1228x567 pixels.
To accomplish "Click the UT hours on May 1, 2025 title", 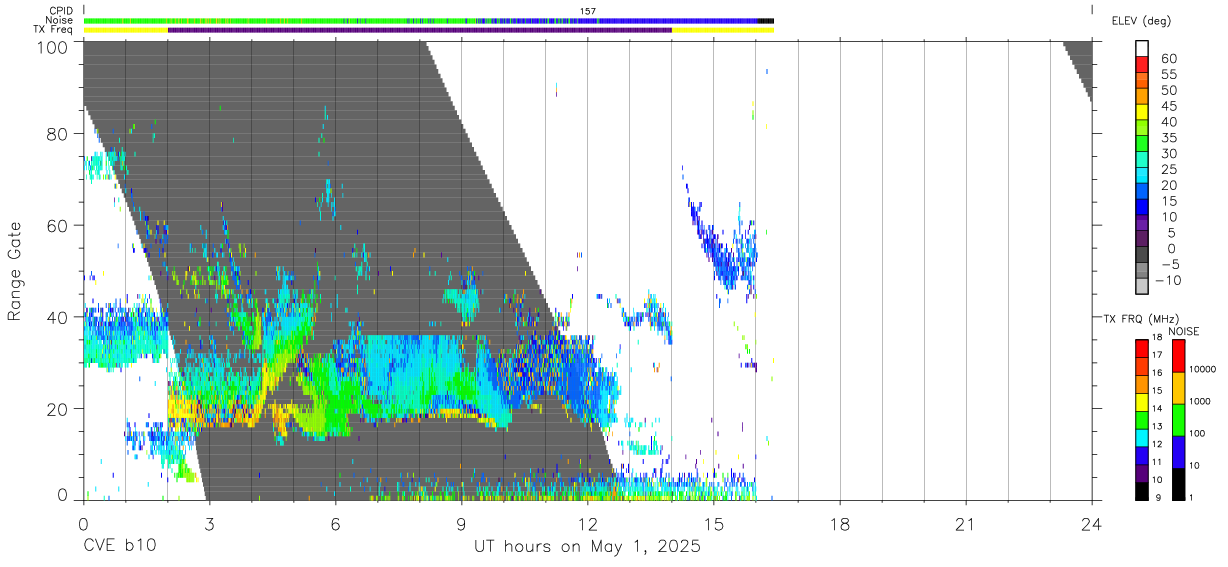I will [587, 547].
